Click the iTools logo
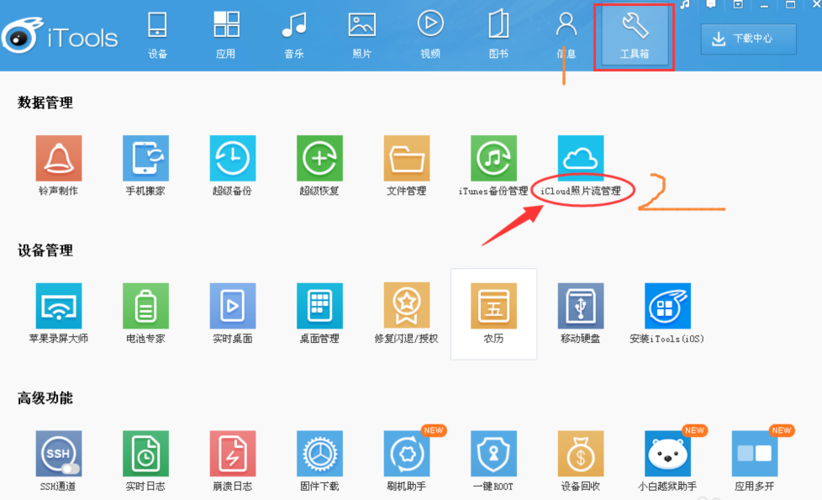This screenshot has height=500, width=822. pos(60,36)
